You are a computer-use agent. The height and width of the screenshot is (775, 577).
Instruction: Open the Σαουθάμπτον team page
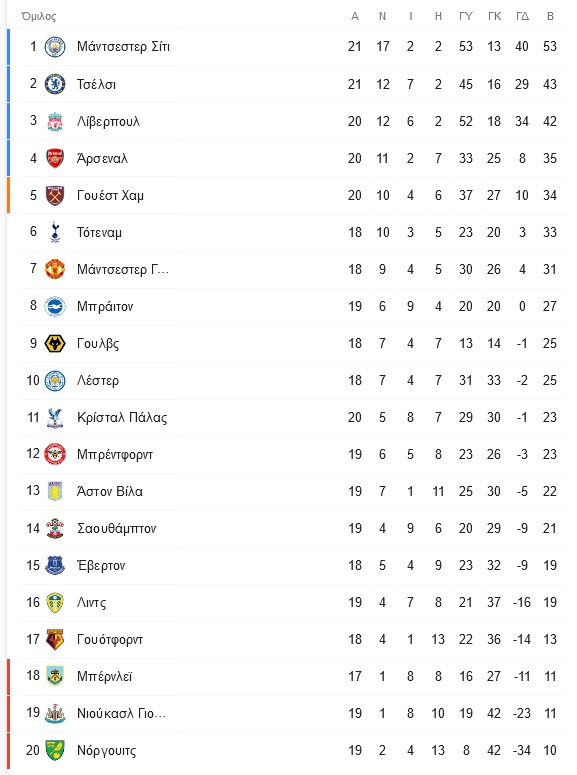click(x=117, y=528)
